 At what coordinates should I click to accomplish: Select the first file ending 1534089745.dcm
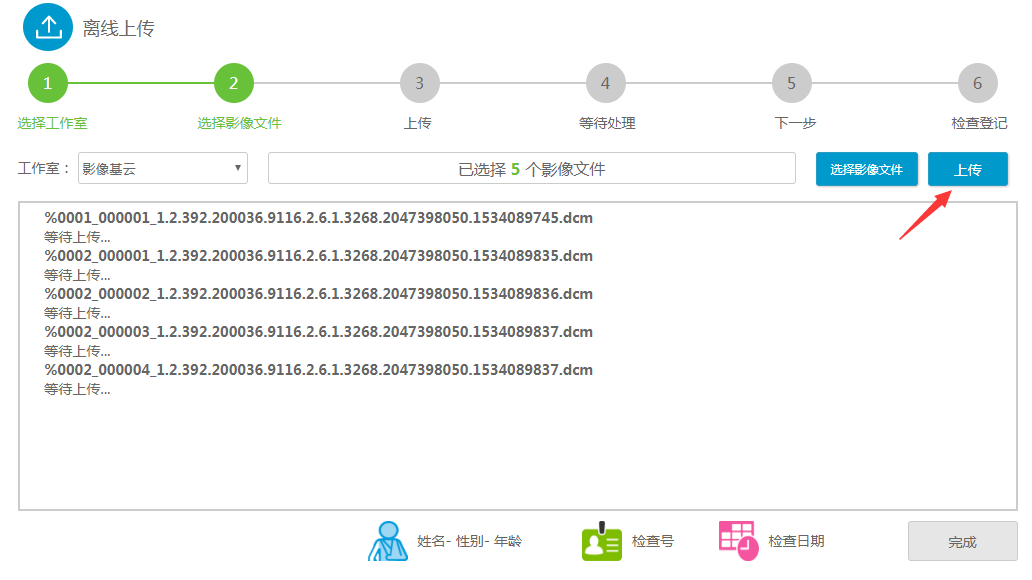click(x=319, y=218)
